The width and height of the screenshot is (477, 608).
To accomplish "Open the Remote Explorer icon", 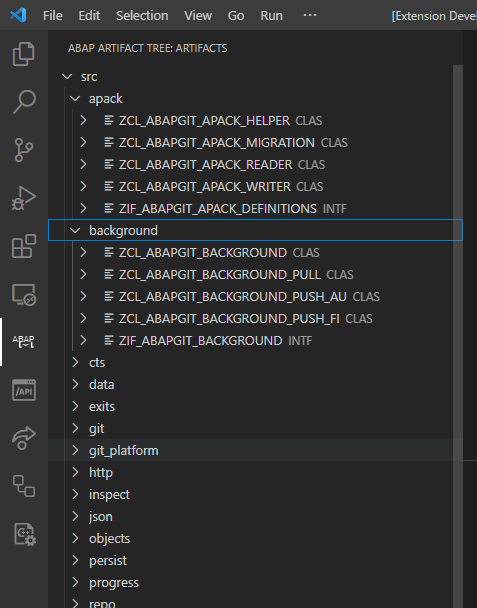I will pos(24,295).
